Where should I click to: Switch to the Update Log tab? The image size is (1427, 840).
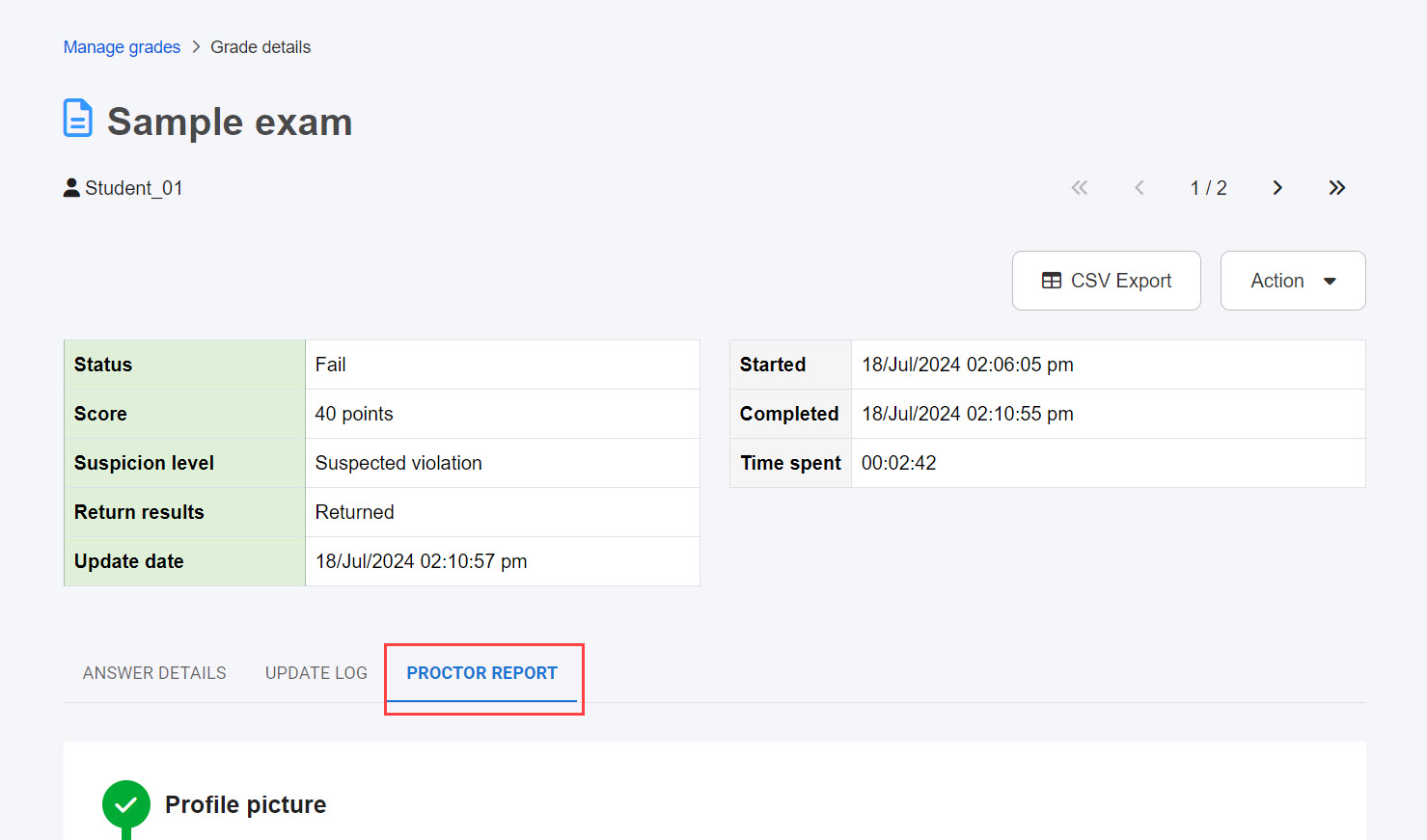coord(316,673)
